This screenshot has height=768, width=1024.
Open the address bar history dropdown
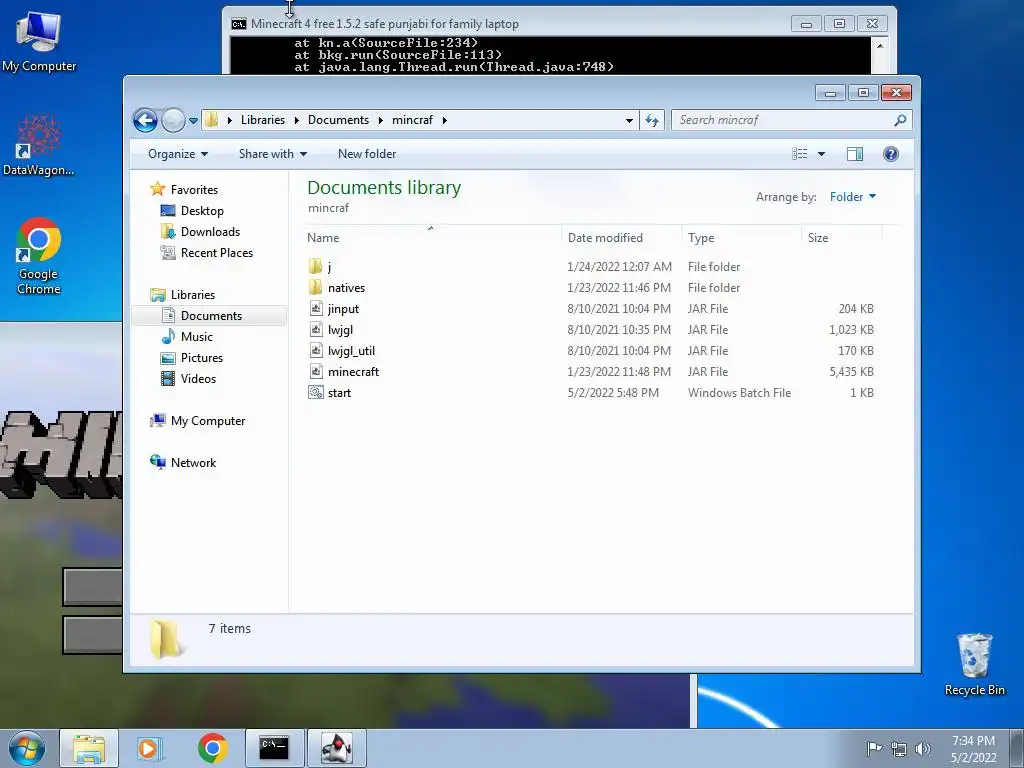tap(629, 121)
